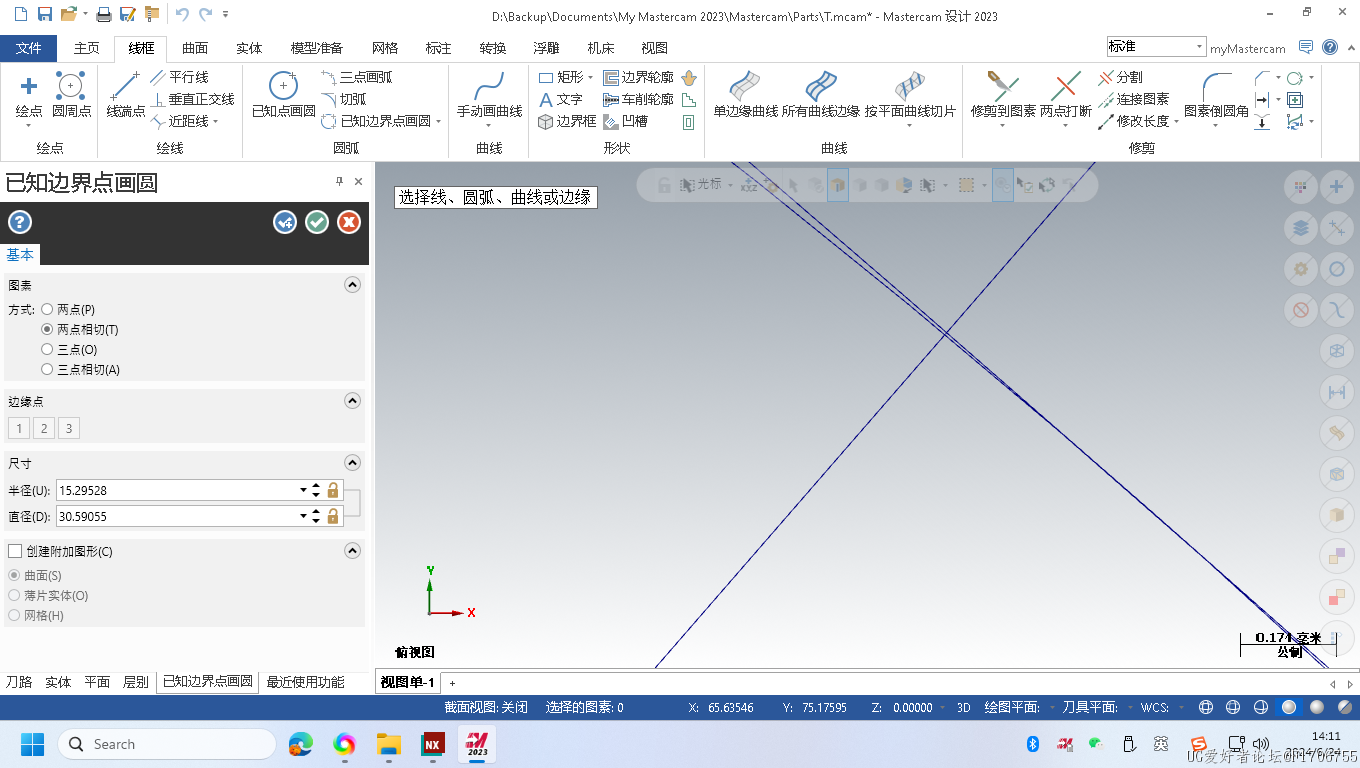Pin the 已知边界点画圆 panel
The width and height of the screenshot is (1360, 768).
(x=339, y=182)
